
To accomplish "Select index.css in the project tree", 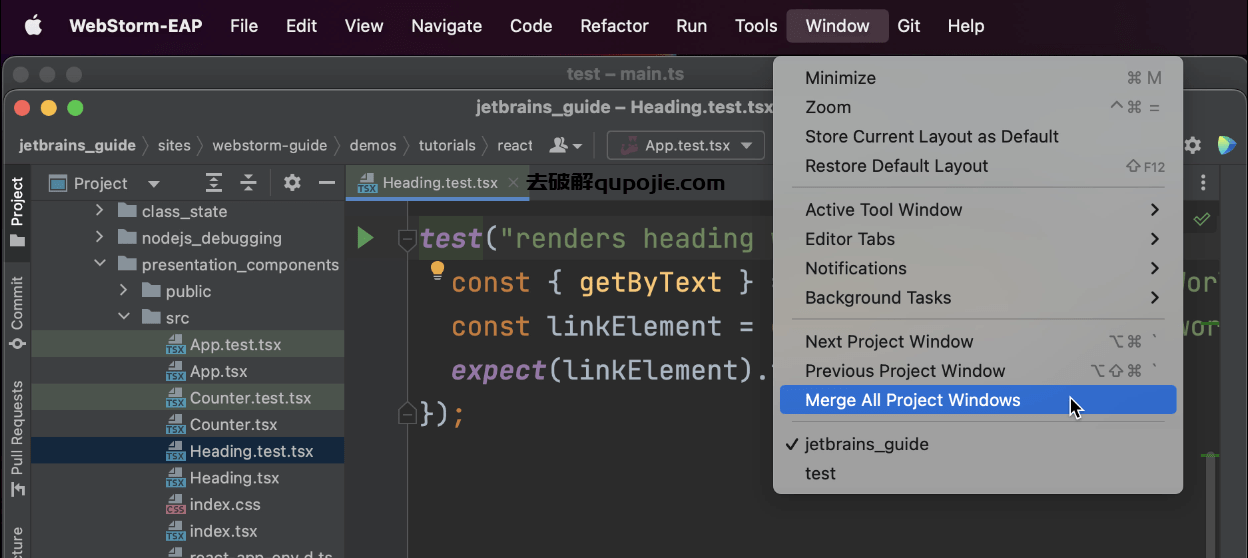I will pos(188,505).
